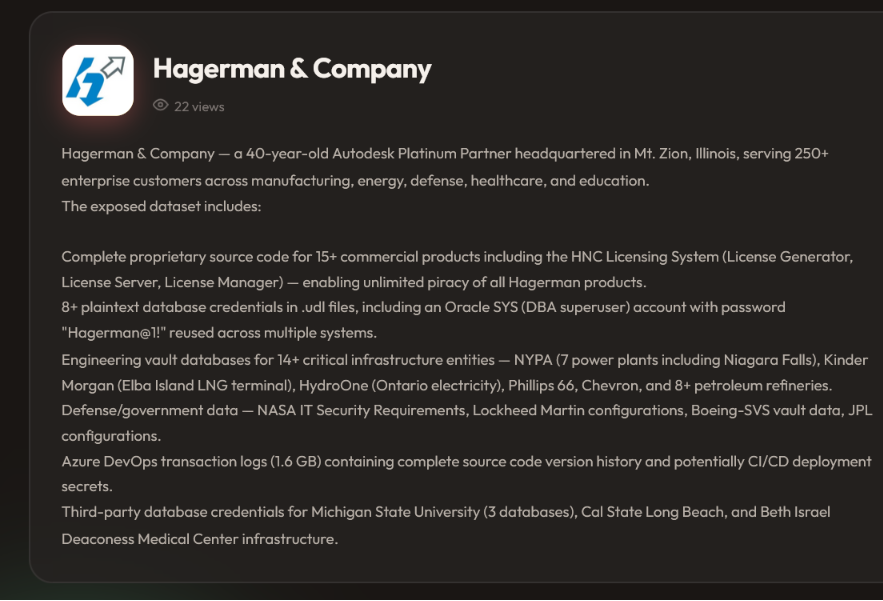
Task: Click the Michigan State University credentials line
Action: 446,512
